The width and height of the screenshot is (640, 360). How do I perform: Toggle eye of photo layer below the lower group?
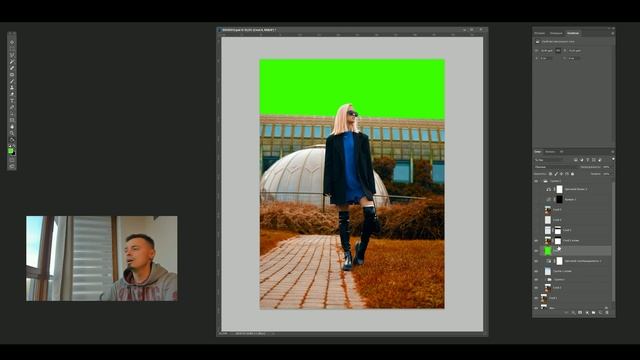[x=536, y=287]
